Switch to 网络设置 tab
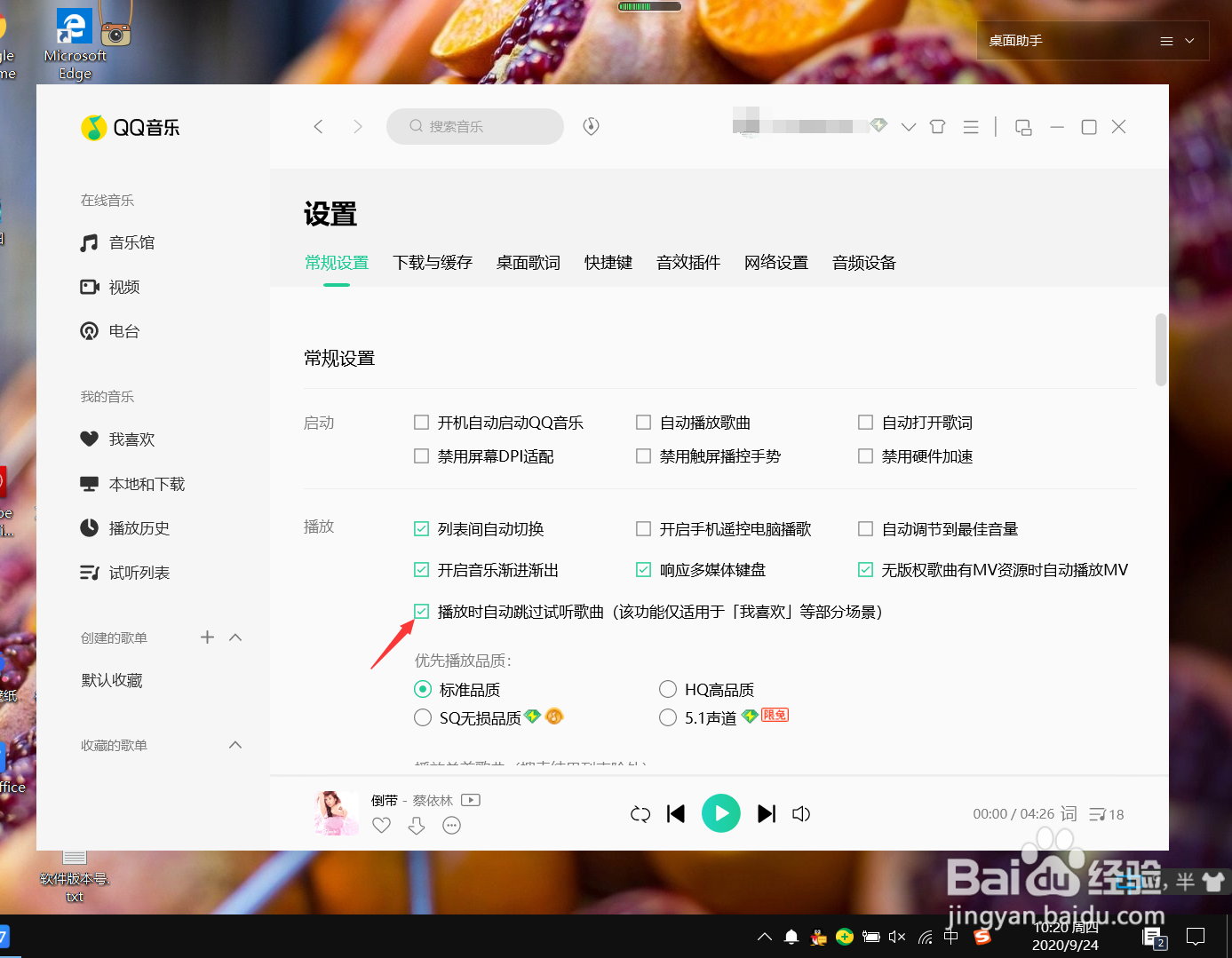 click(776, 262)
